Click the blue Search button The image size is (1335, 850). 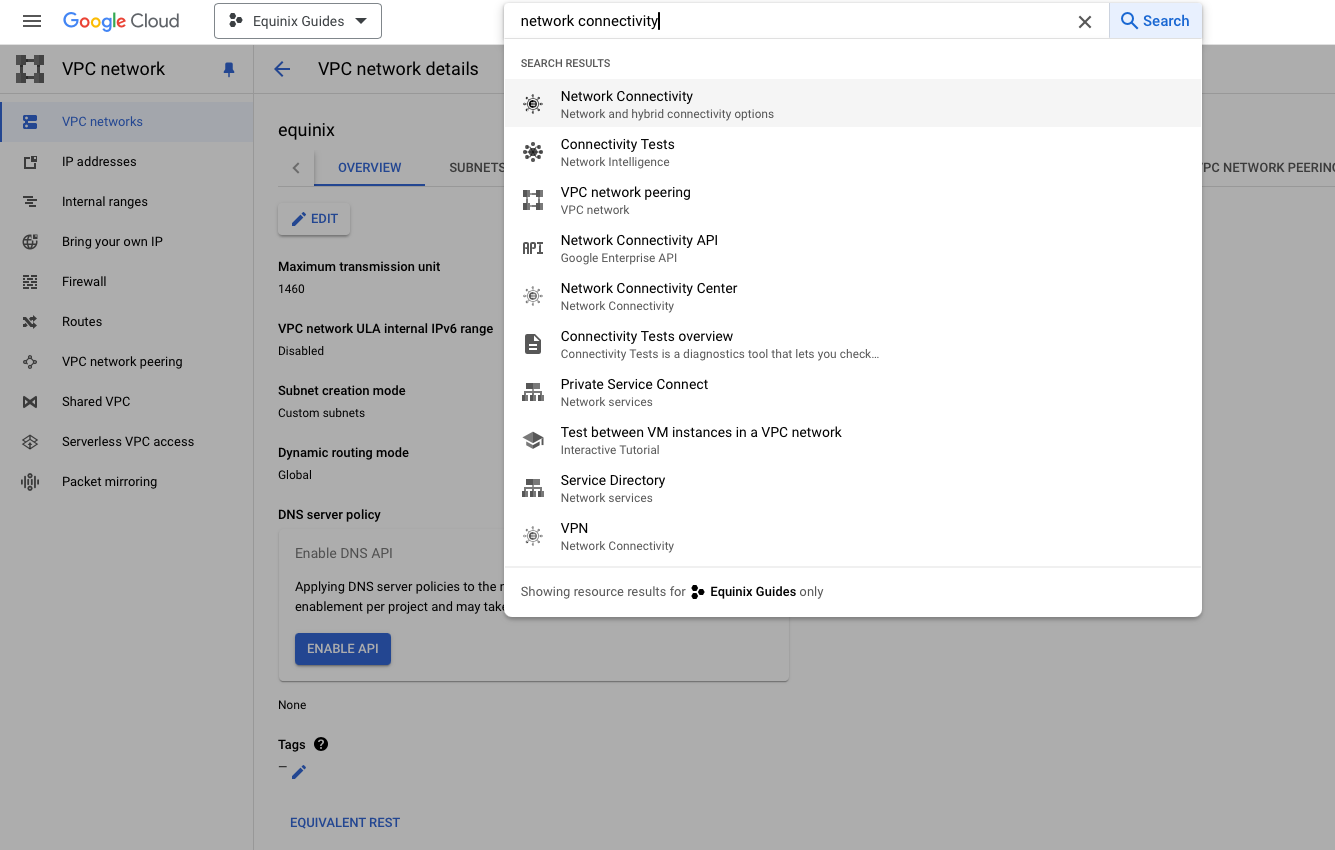[x=1155, y=21]
